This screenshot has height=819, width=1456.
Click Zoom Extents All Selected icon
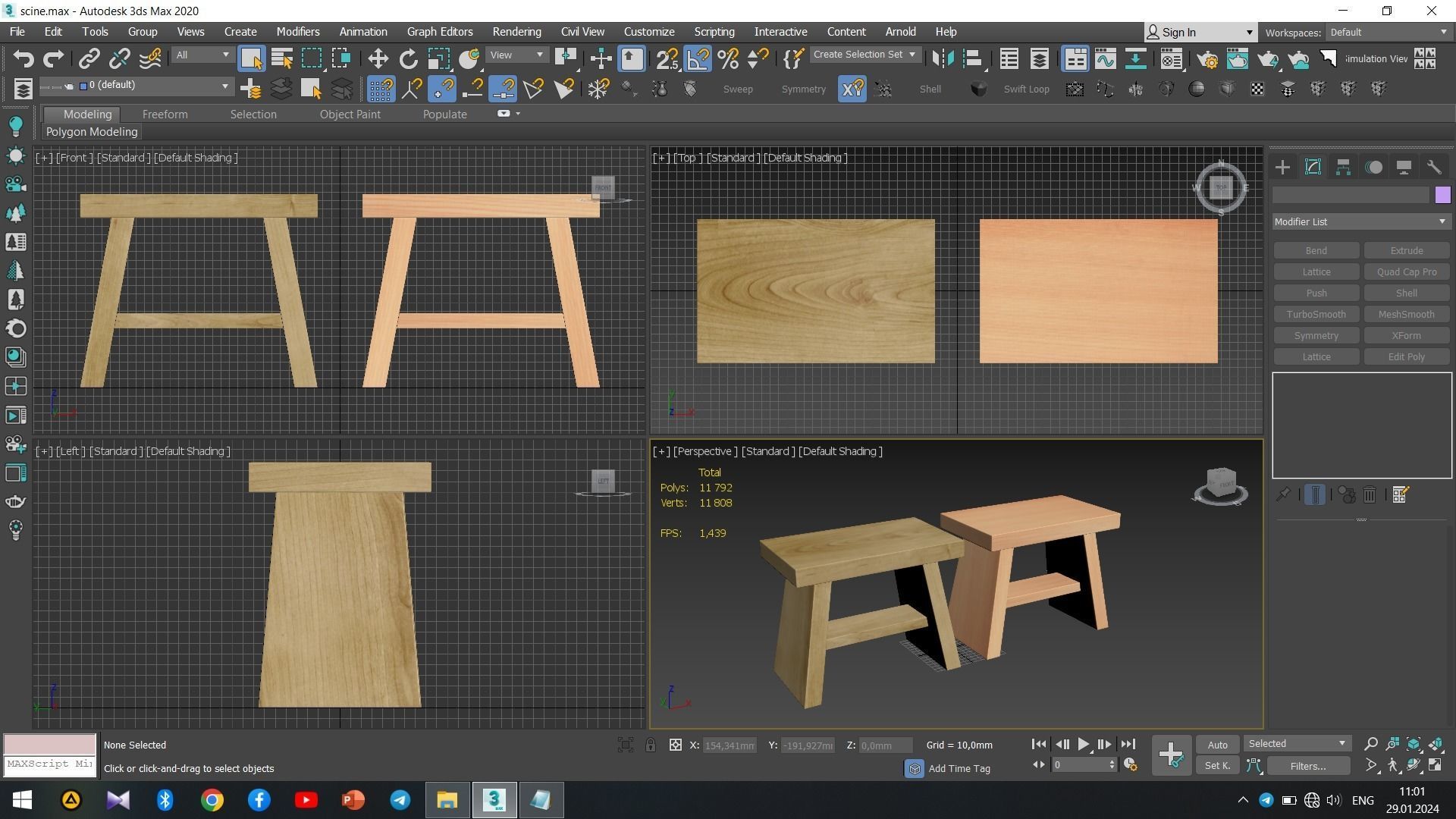pyautogui.click(x=1436, y=744)
